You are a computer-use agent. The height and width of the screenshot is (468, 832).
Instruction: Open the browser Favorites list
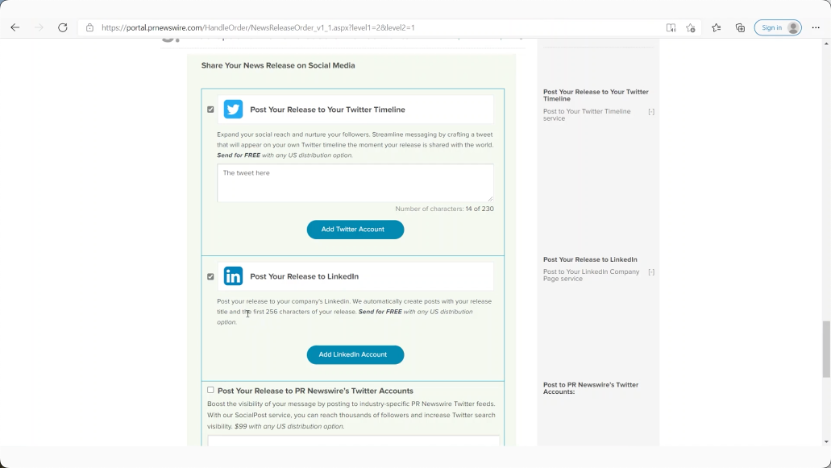click(x=716, y=28)
